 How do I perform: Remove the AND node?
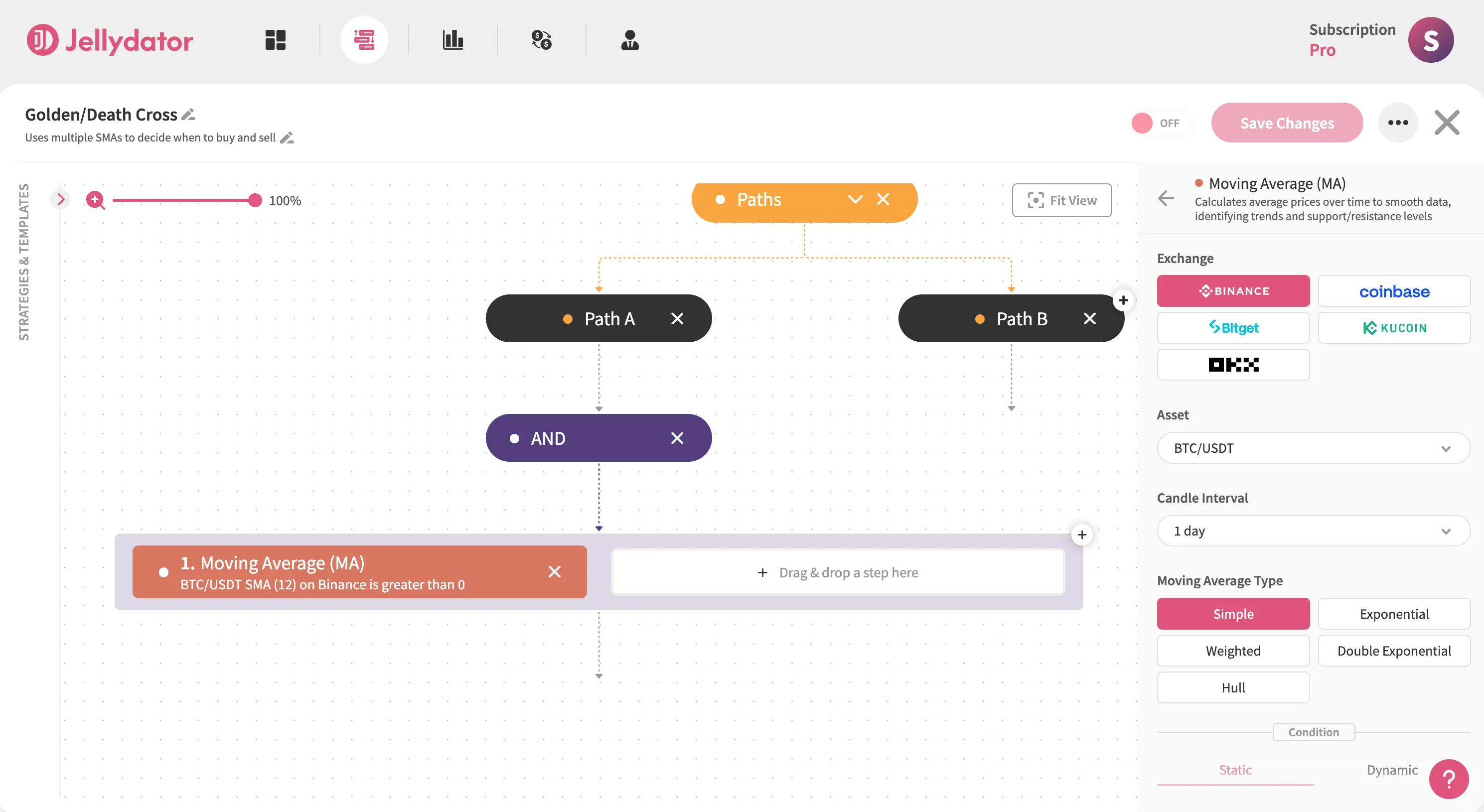(677, 438)
